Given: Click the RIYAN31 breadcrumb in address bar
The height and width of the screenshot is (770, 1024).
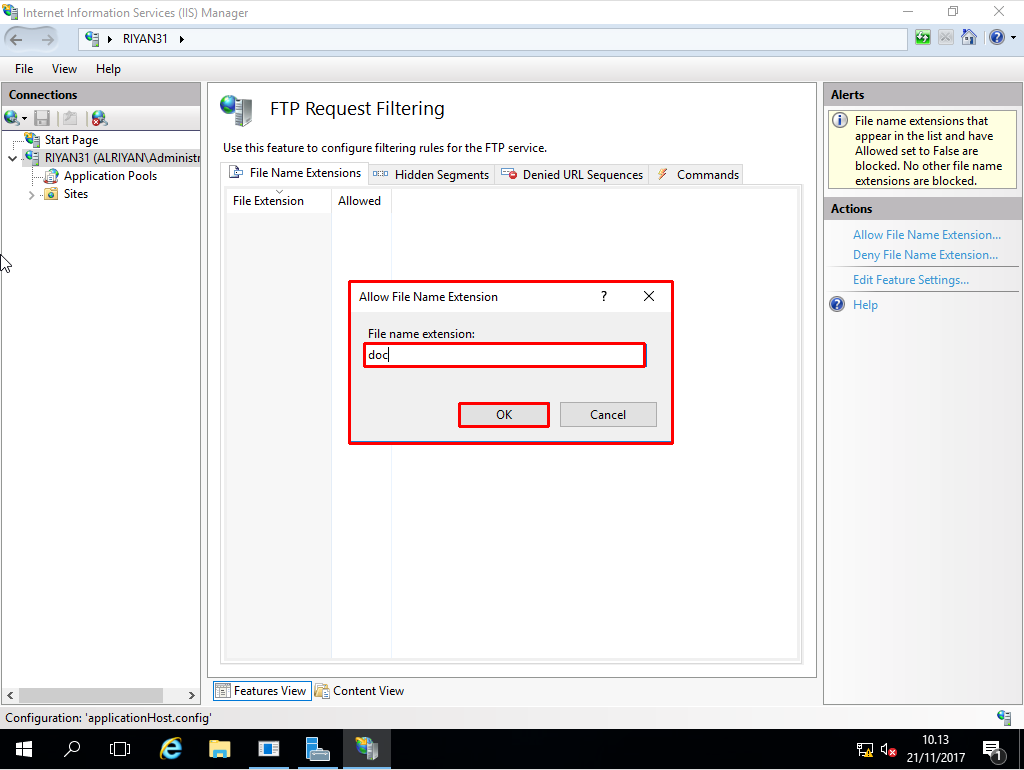Looking at the screenshot, I should 145,39.
